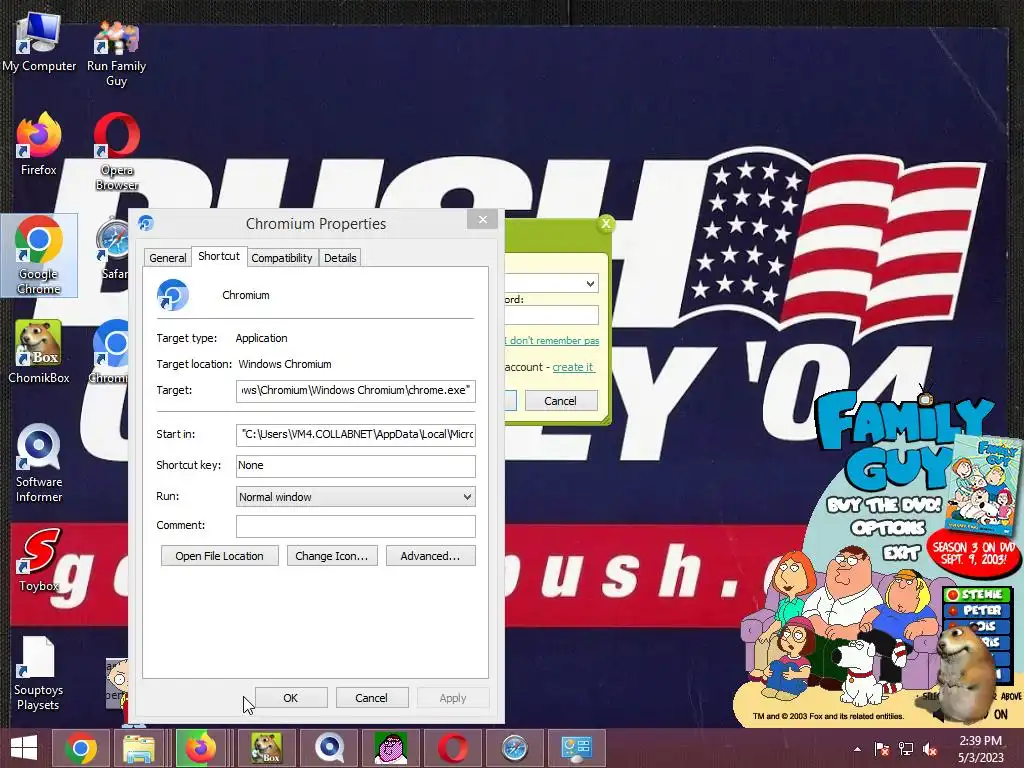Image resolution: width=1024 pixels, height=768 pixels.
Task: Switch to the General tab
Action: [168, 257]
